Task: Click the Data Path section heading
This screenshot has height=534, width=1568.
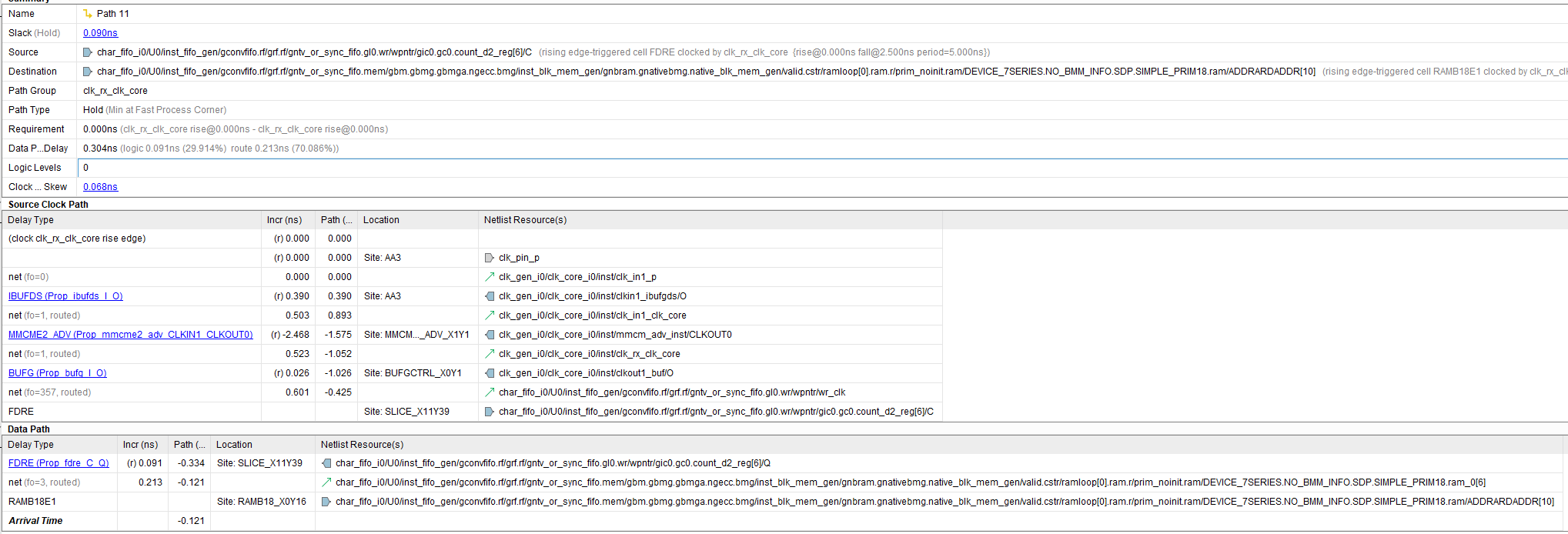Action: click(29, 429)
